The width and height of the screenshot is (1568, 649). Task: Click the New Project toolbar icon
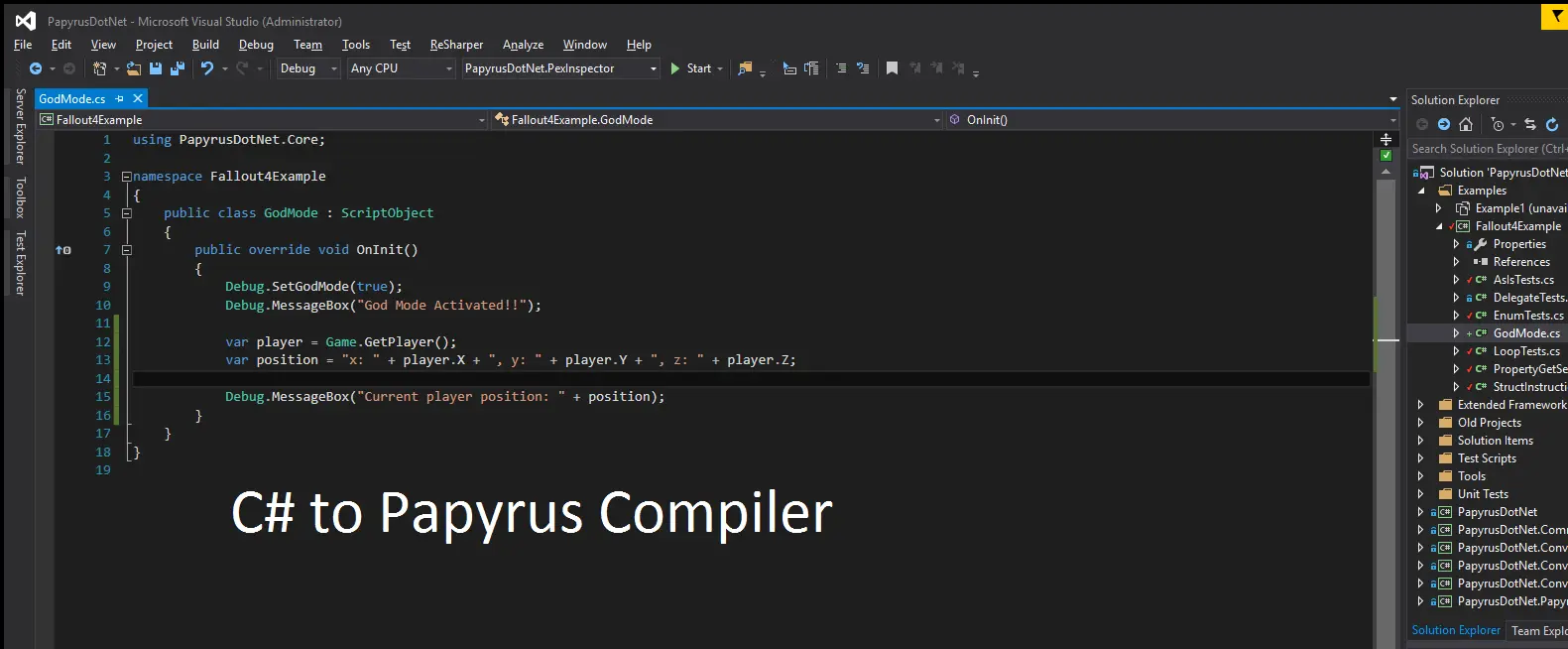coord(99,68)
